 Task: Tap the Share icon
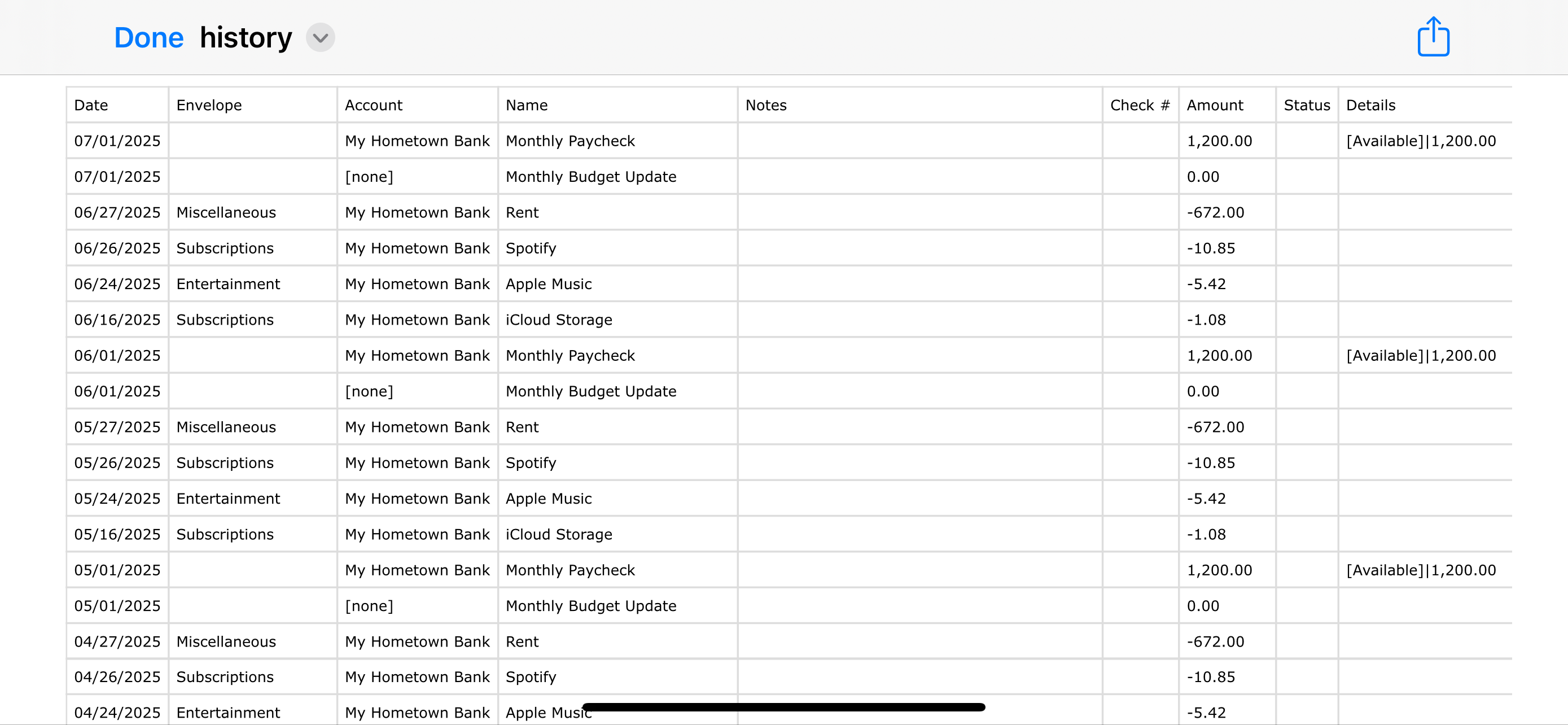pos(1433,37)
